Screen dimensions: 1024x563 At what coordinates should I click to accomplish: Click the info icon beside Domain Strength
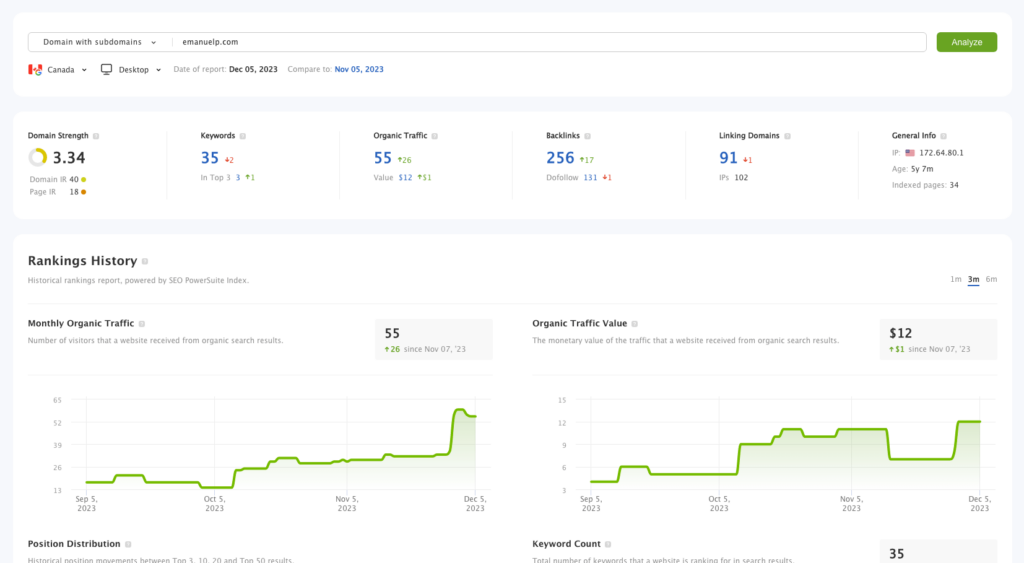coord(96,136)
